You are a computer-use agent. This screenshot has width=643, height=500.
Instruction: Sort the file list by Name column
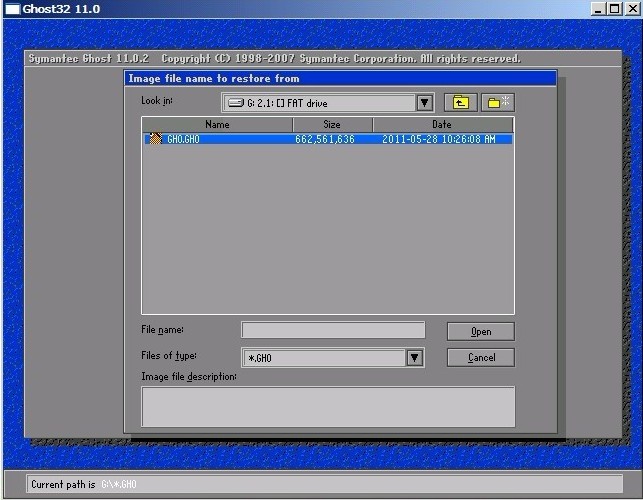click(217, 124)
